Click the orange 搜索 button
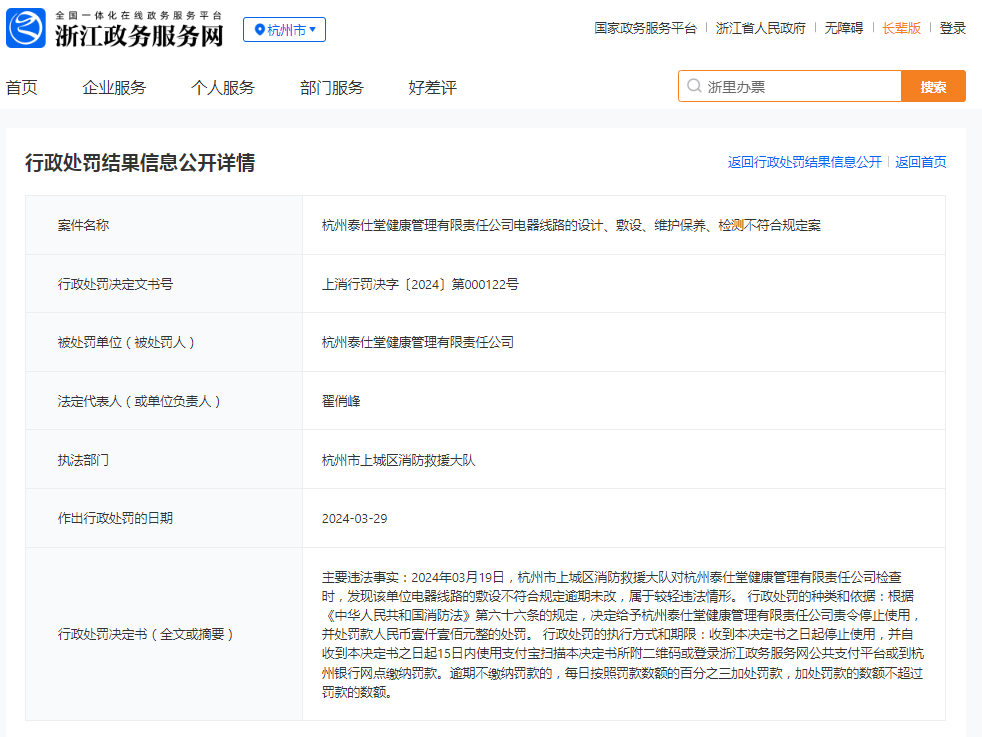The image size is (982, 737). tap(933, 86)
